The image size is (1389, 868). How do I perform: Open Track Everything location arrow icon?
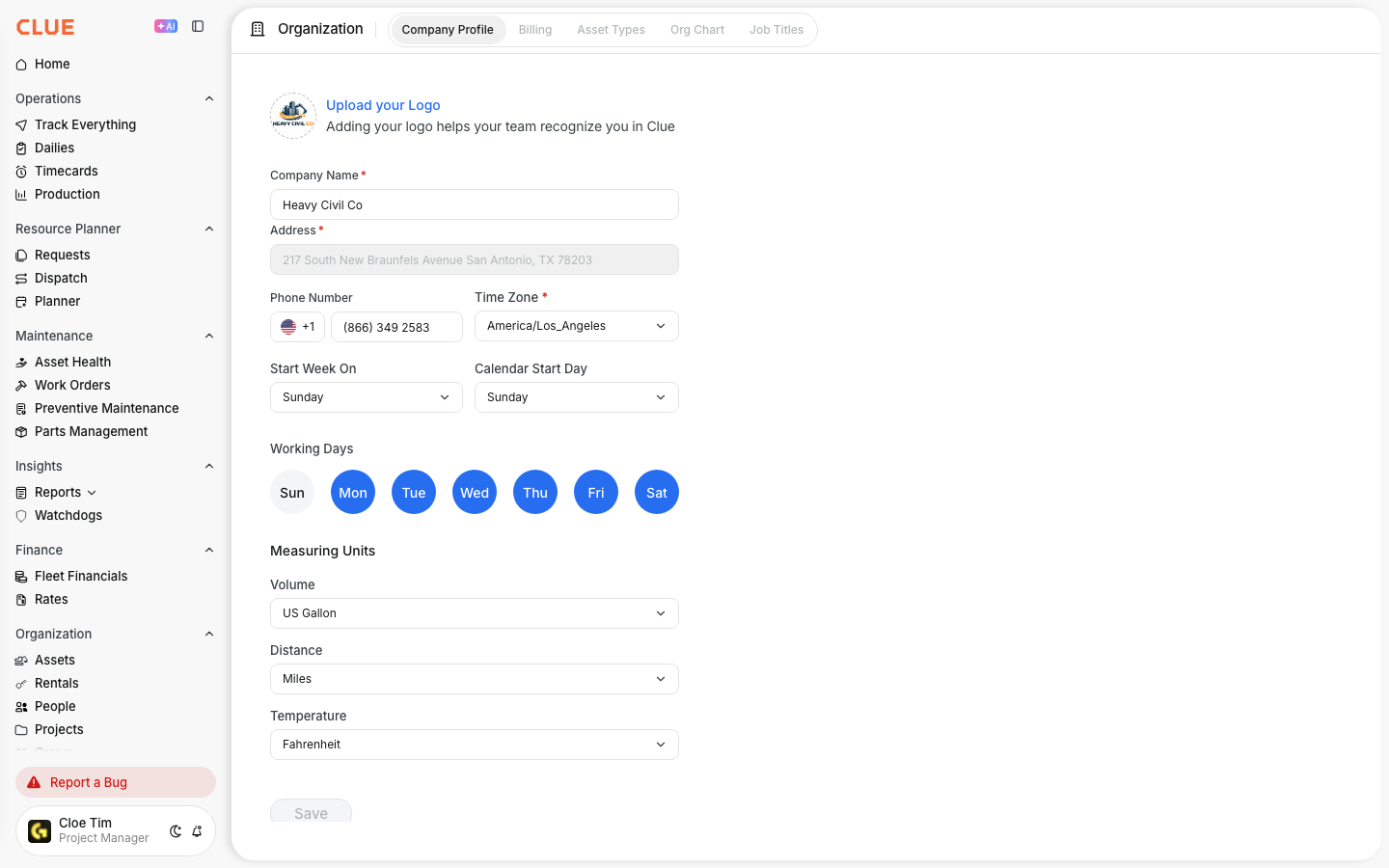click(21, 125)
